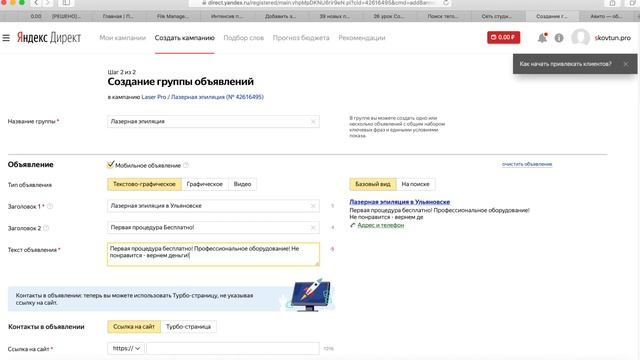
Task: Select Текстово-графическое ad type
Action: click(x=144, y=184)
